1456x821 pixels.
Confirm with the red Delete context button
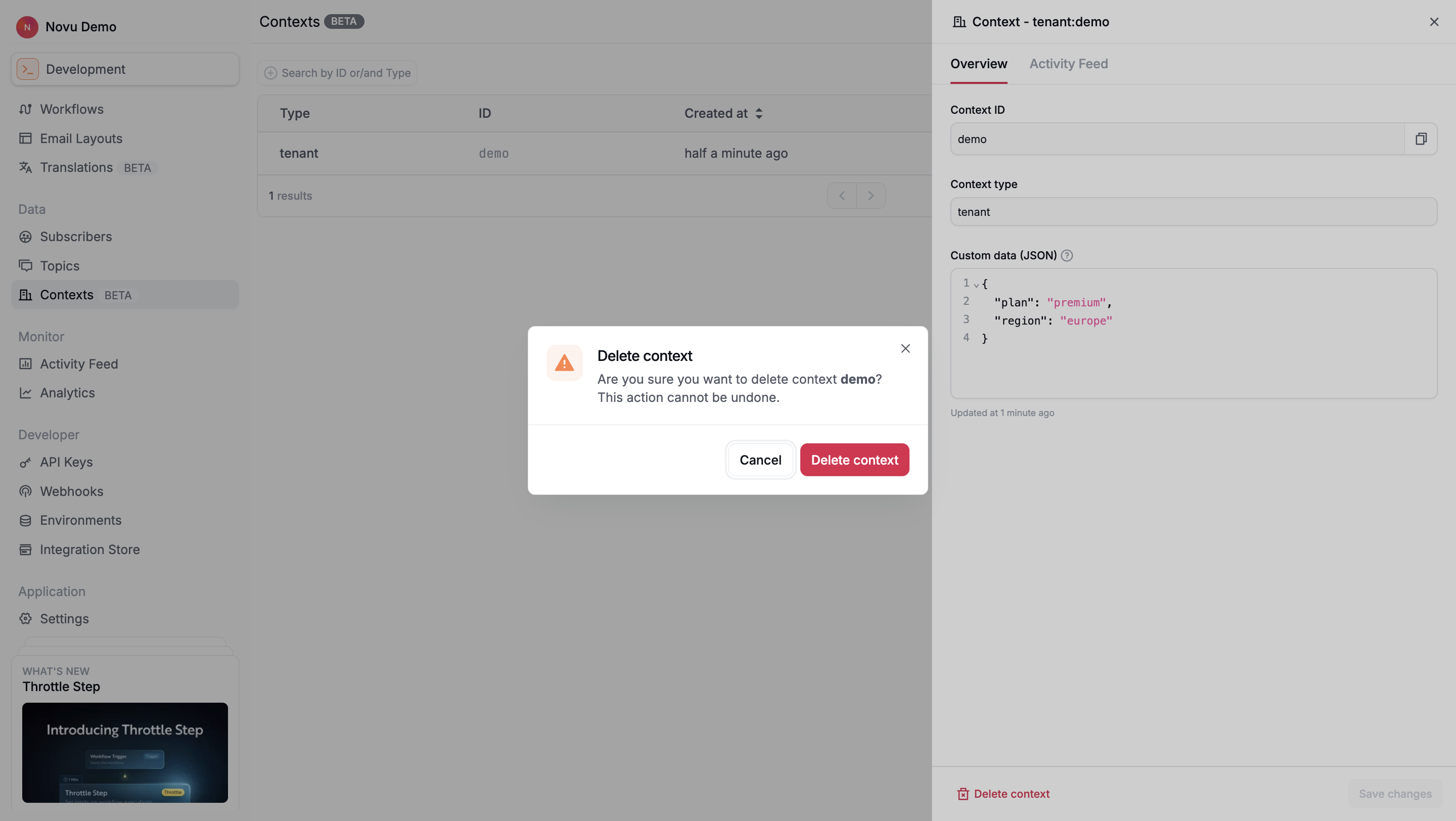(854, 460)
